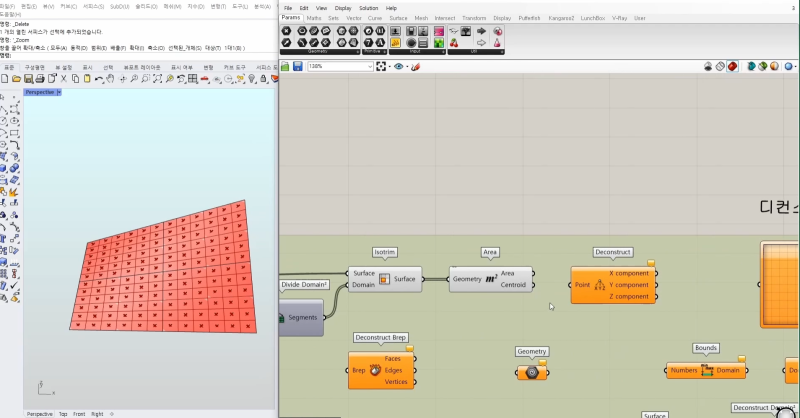Open the Perspective viewport title dropdown arrow
800x418 pixels.
(59, 92)
